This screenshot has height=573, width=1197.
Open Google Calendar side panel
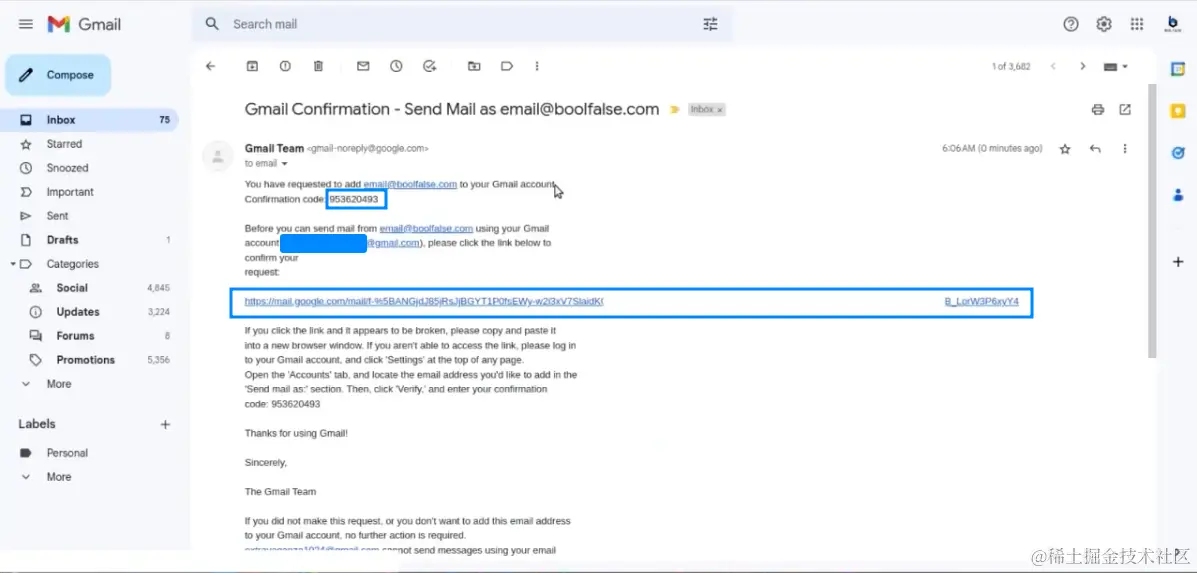[1178, 69]
